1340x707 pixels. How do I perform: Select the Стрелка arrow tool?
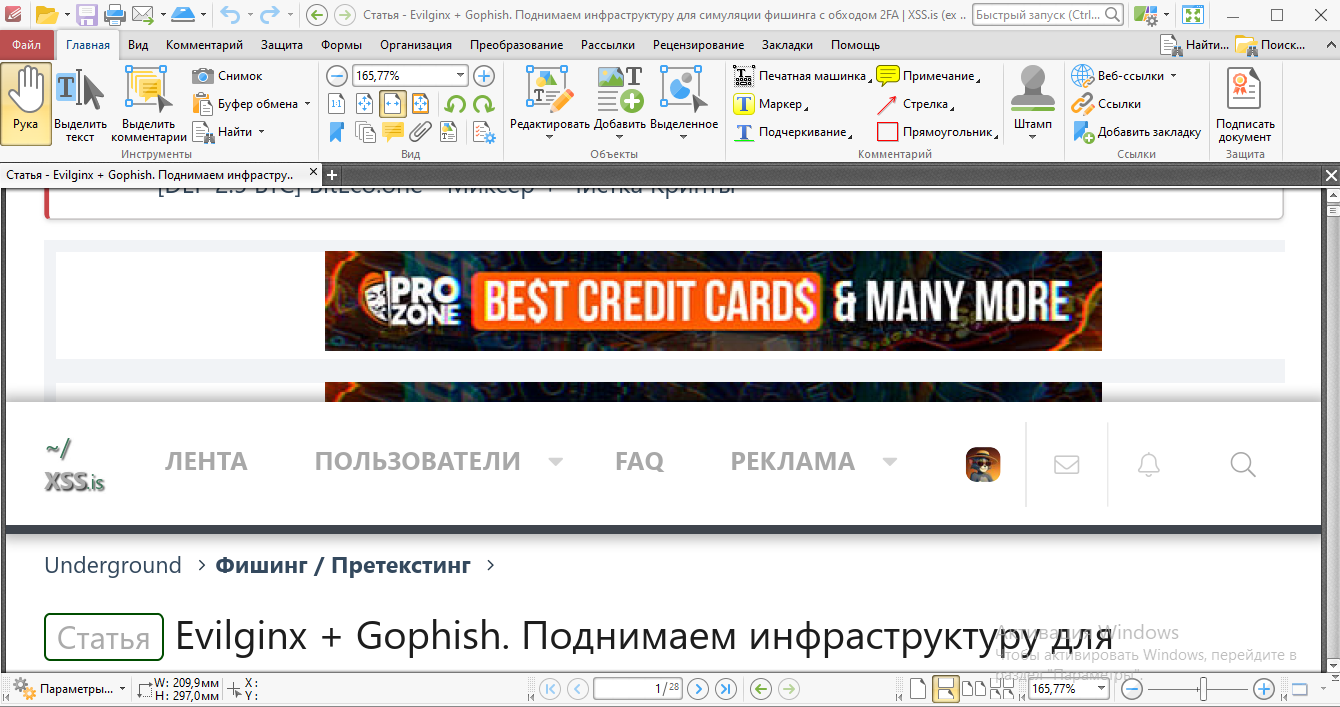click(915, 104)
